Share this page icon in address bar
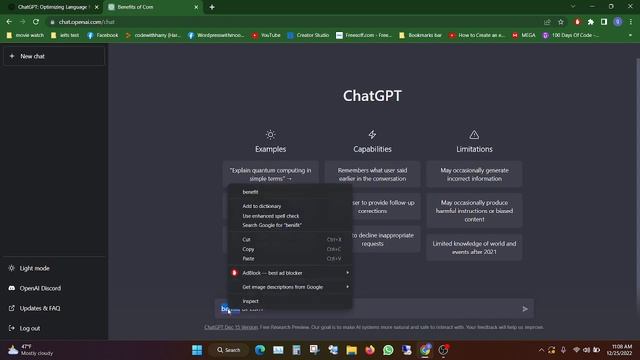The height and width of the screenshot is (360, 640). click(x=547, y=22)
